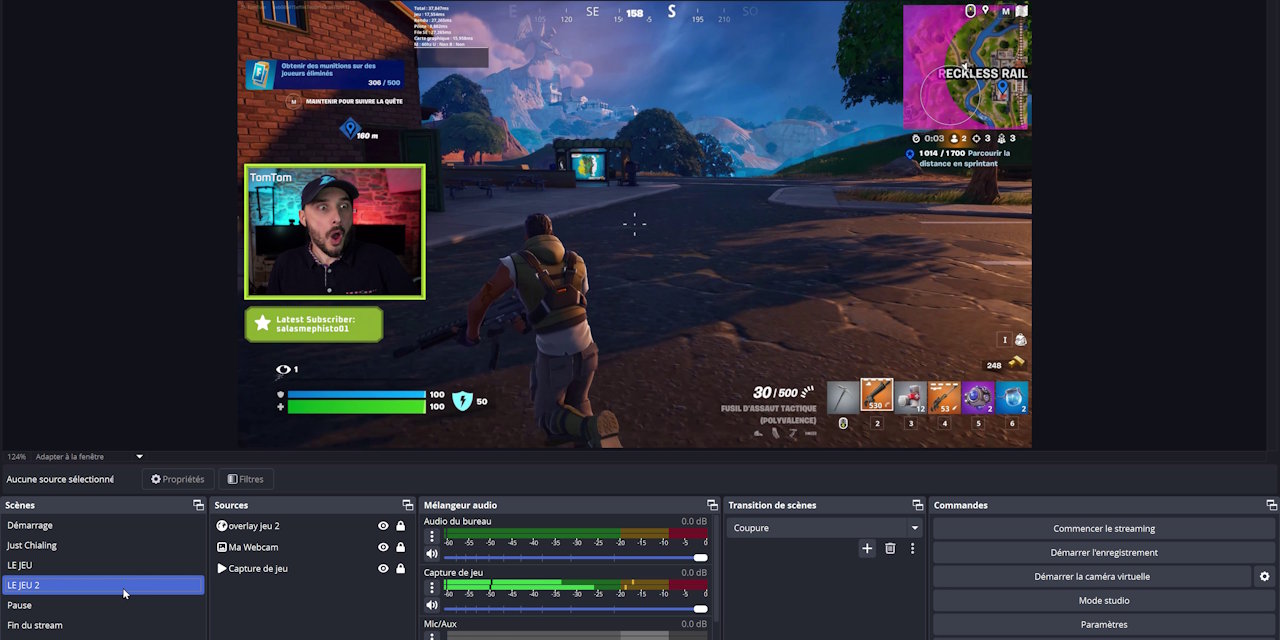The height and width of the screenshot is (640, 1280).
Task: Open virtual camera settings gear icon
Action: pyautogui.click(x=1264, y=577)
